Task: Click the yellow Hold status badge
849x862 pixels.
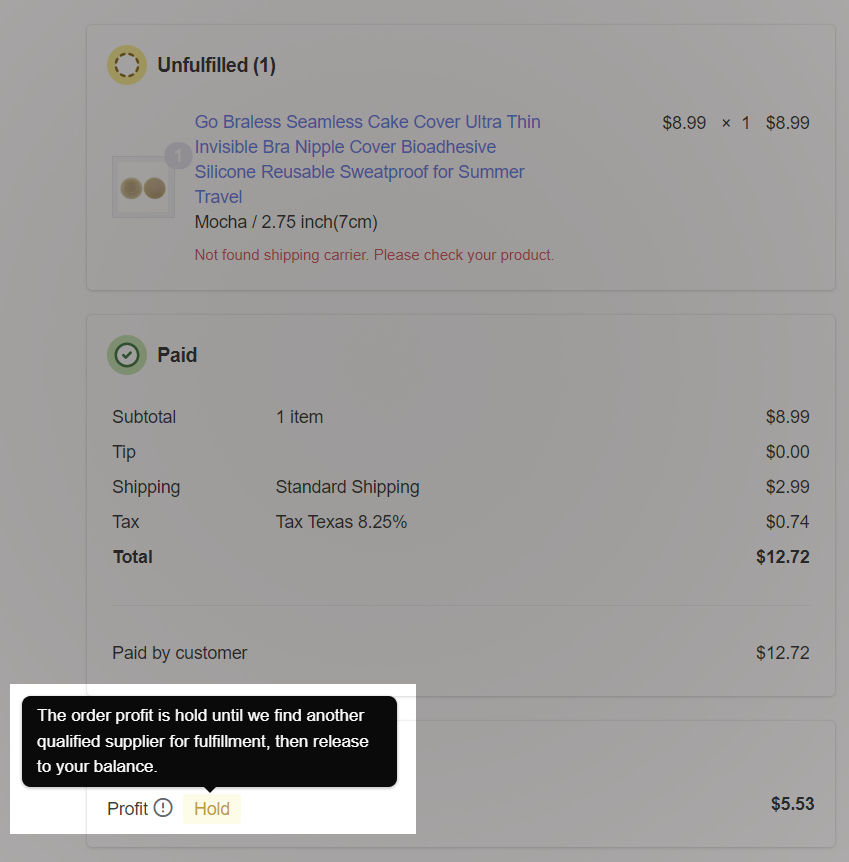Action: 212,809
